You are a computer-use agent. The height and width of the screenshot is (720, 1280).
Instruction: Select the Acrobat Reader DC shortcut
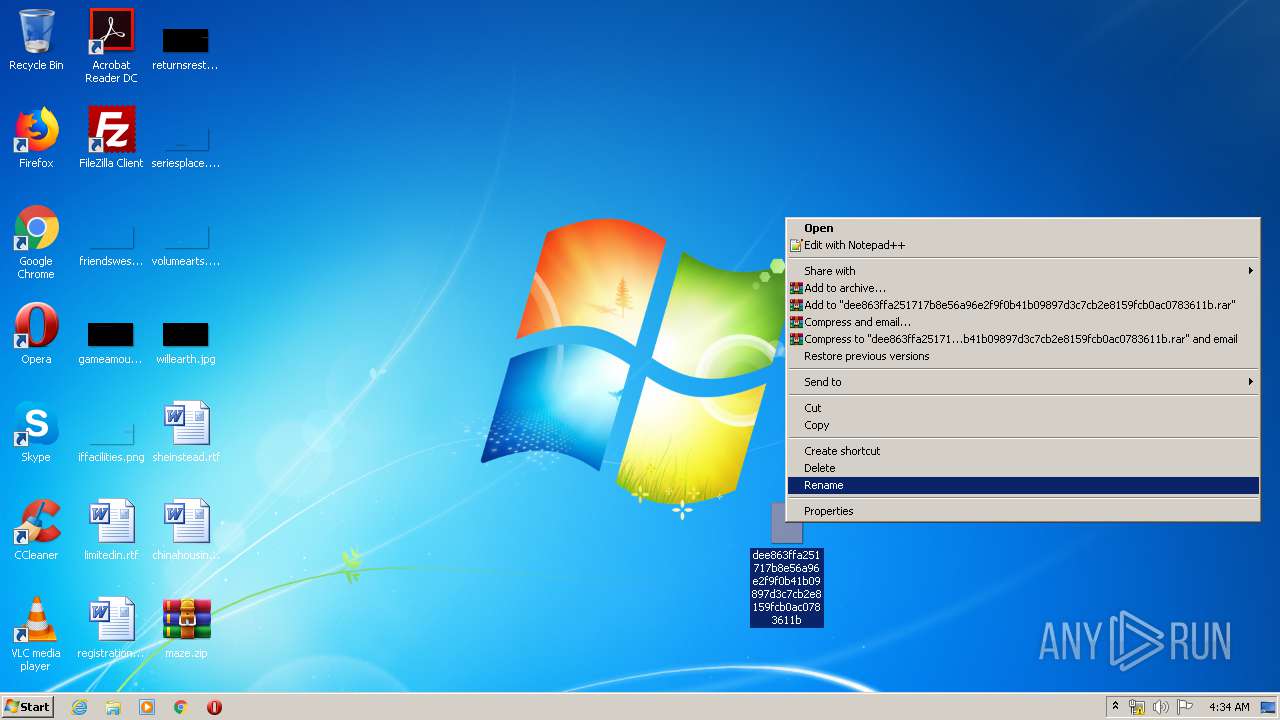111,46
